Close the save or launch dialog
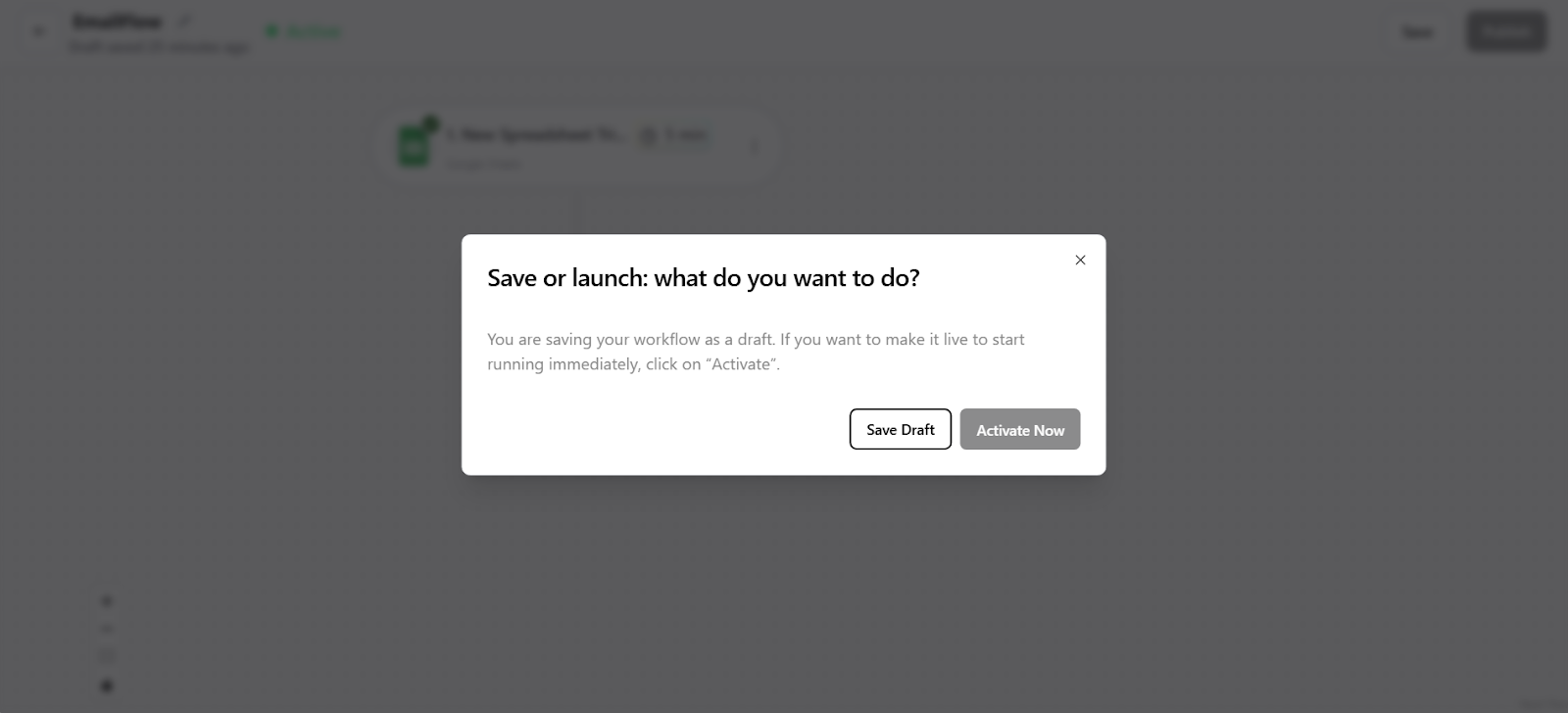Screen dimensions: 1568x713 [x=1080, y=260]
